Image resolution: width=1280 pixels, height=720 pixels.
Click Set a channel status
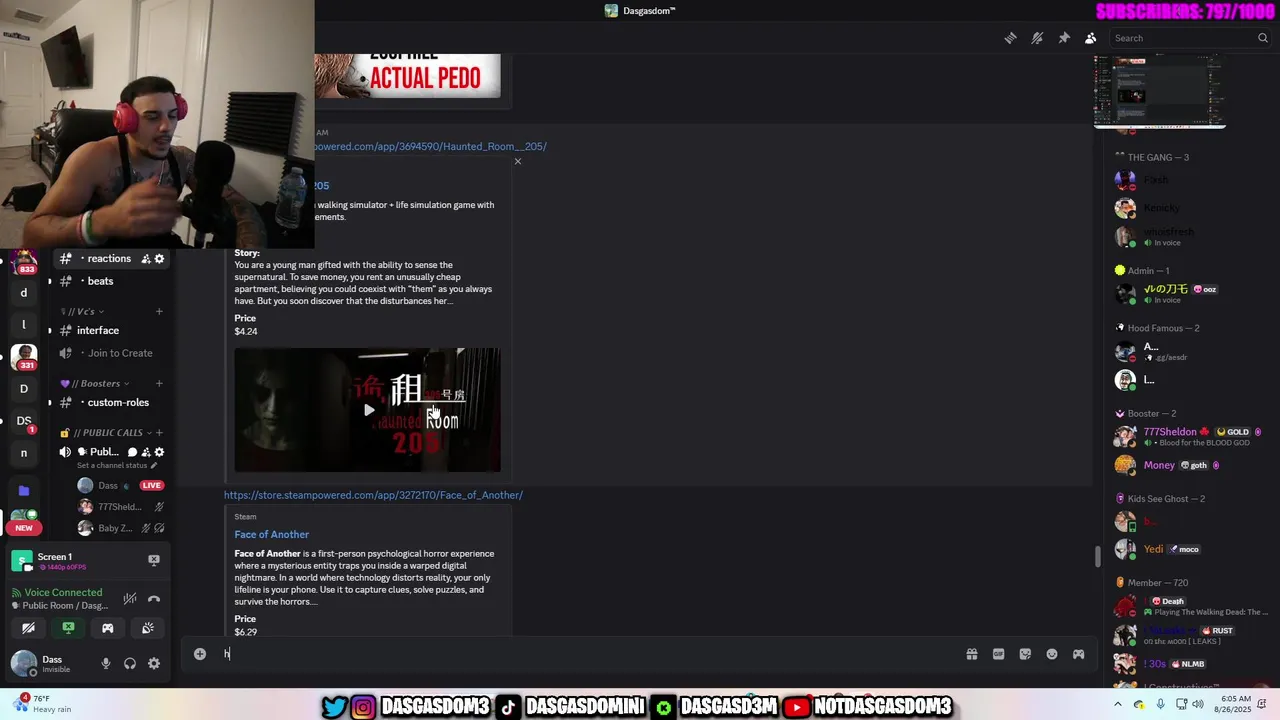[116, 465]
